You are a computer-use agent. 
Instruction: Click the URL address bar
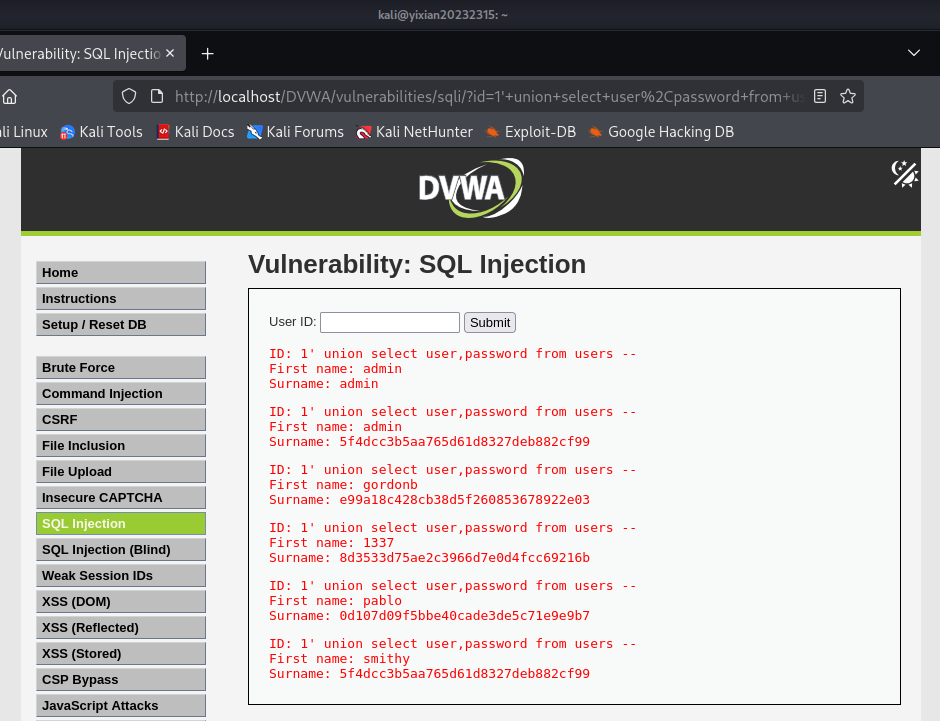489,96
